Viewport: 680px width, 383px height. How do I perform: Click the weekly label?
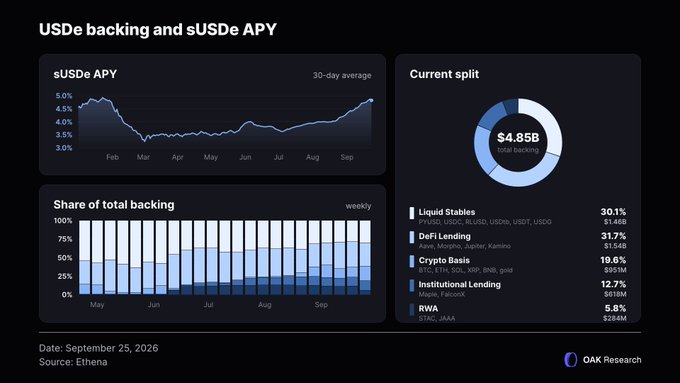358,206
